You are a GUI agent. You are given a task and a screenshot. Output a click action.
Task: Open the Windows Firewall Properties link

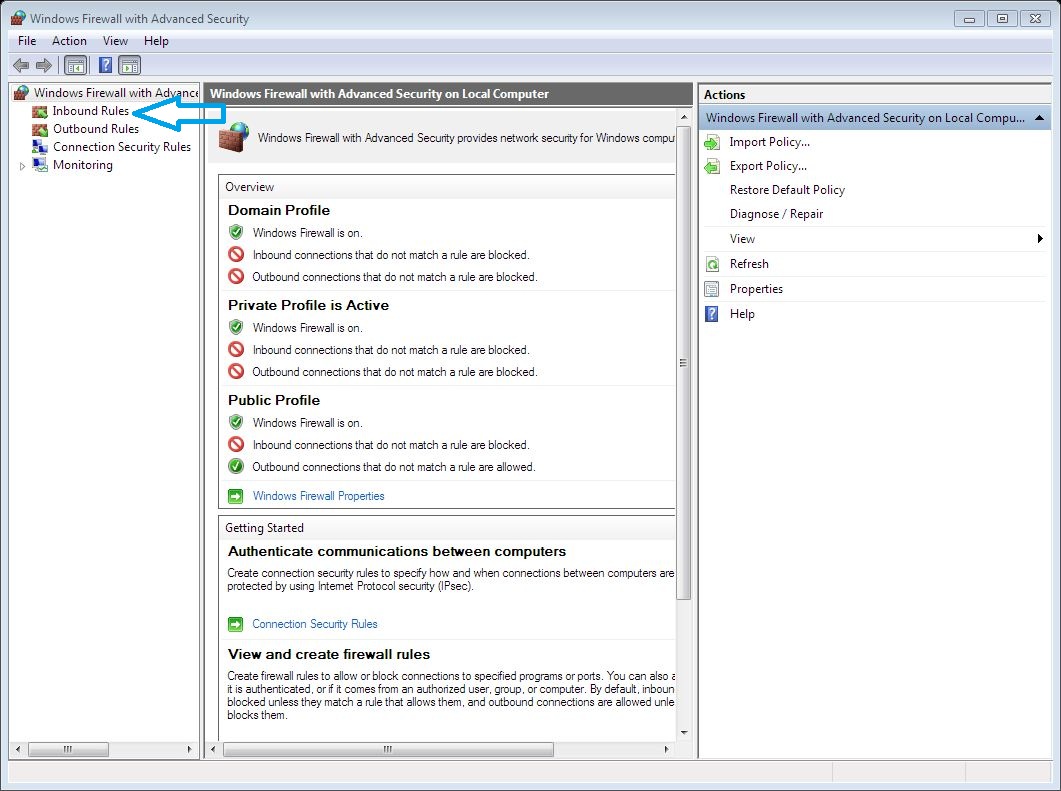pos(318,496)
